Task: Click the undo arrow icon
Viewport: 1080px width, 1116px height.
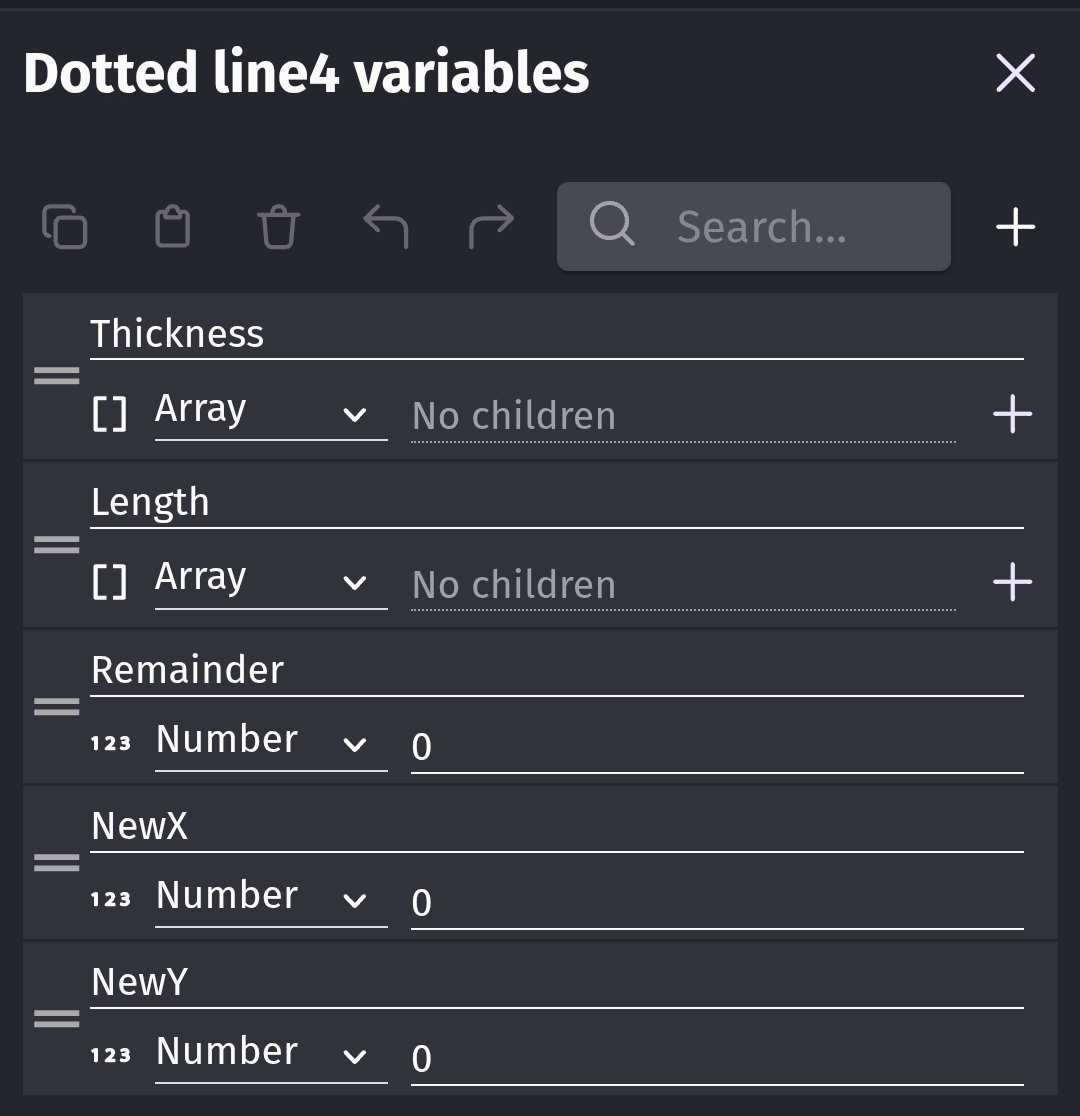Action: (385, 226)
